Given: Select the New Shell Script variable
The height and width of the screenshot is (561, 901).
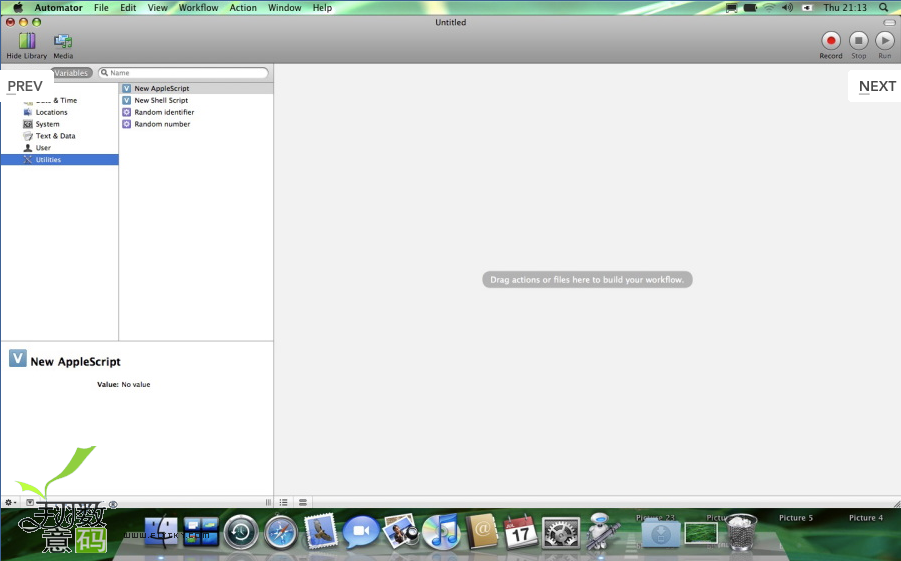Looking at the screenshot, I should pyautogui.click(x=197, y=100).
